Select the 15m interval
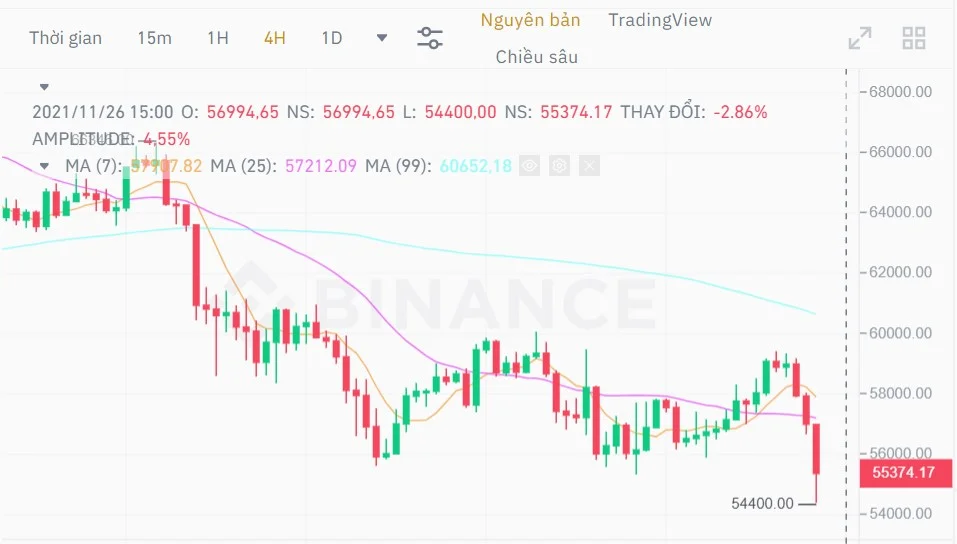Viewport: 957px width, 544px height. pos(154,38)
